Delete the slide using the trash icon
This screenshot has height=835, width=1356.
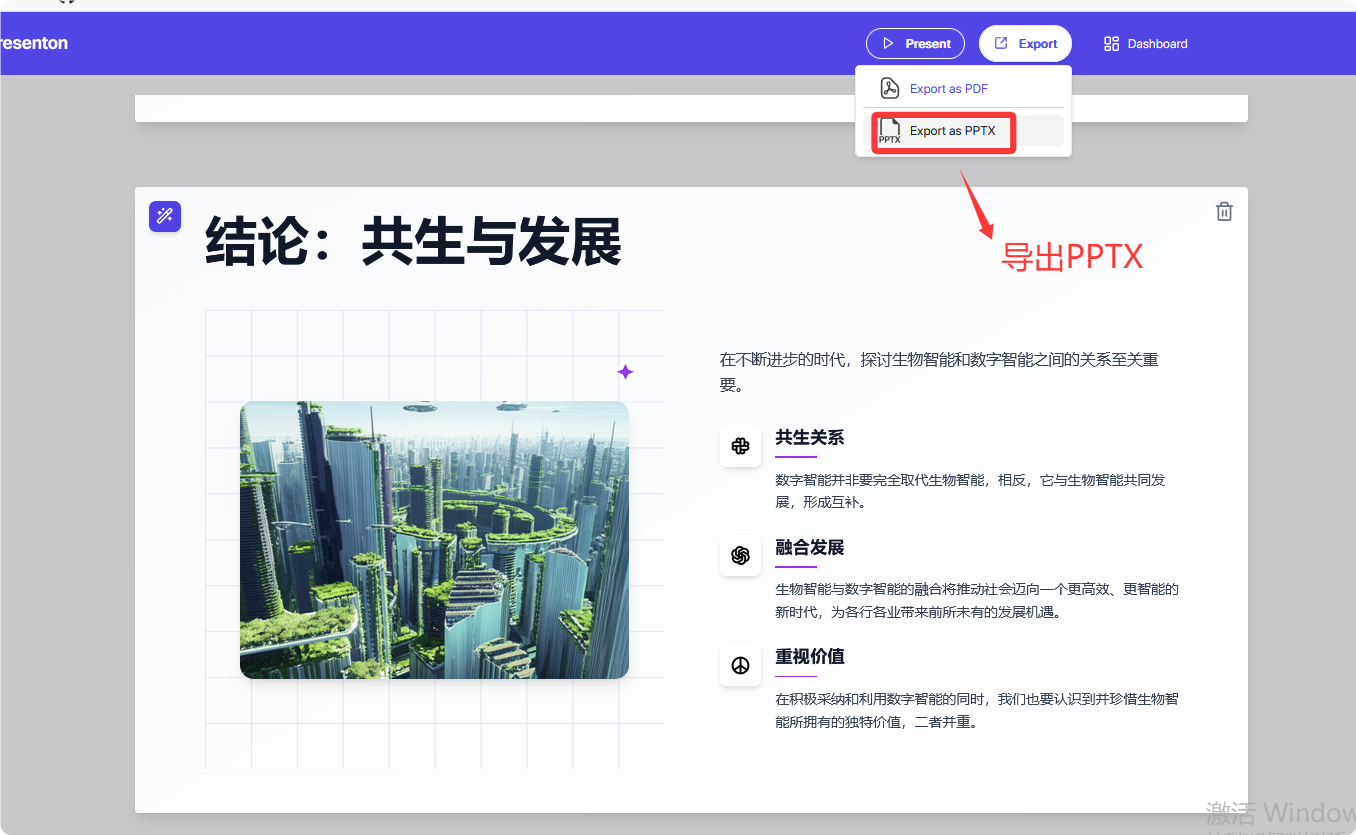click(1224, 211)
